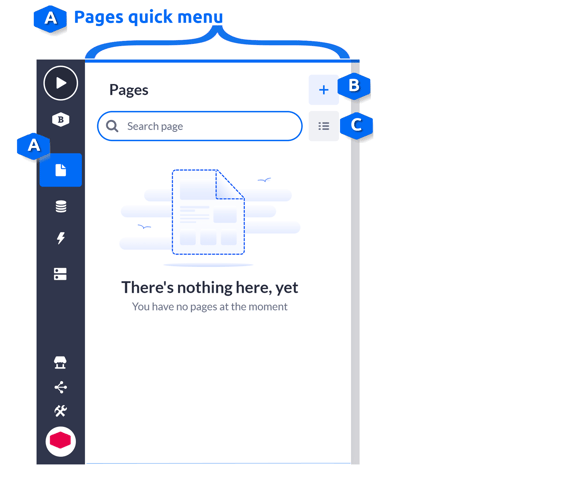Click the play preview button in sidebar

pos(61,83)
